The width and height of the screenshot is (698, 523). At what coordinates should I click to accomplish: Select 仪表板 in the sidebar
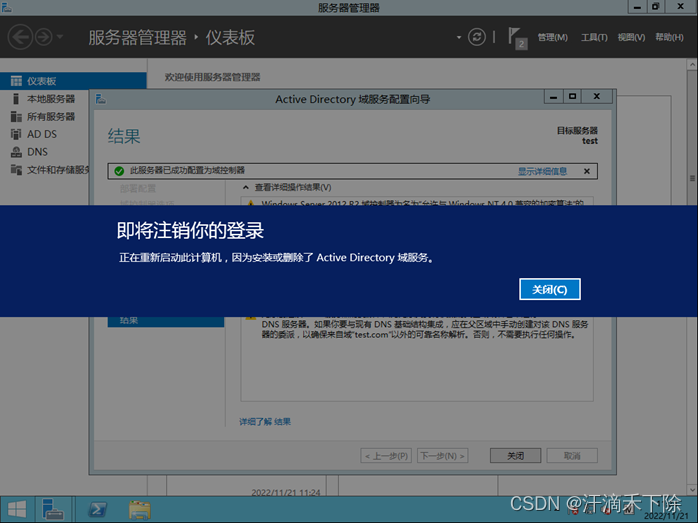click(x=73, y=81)
